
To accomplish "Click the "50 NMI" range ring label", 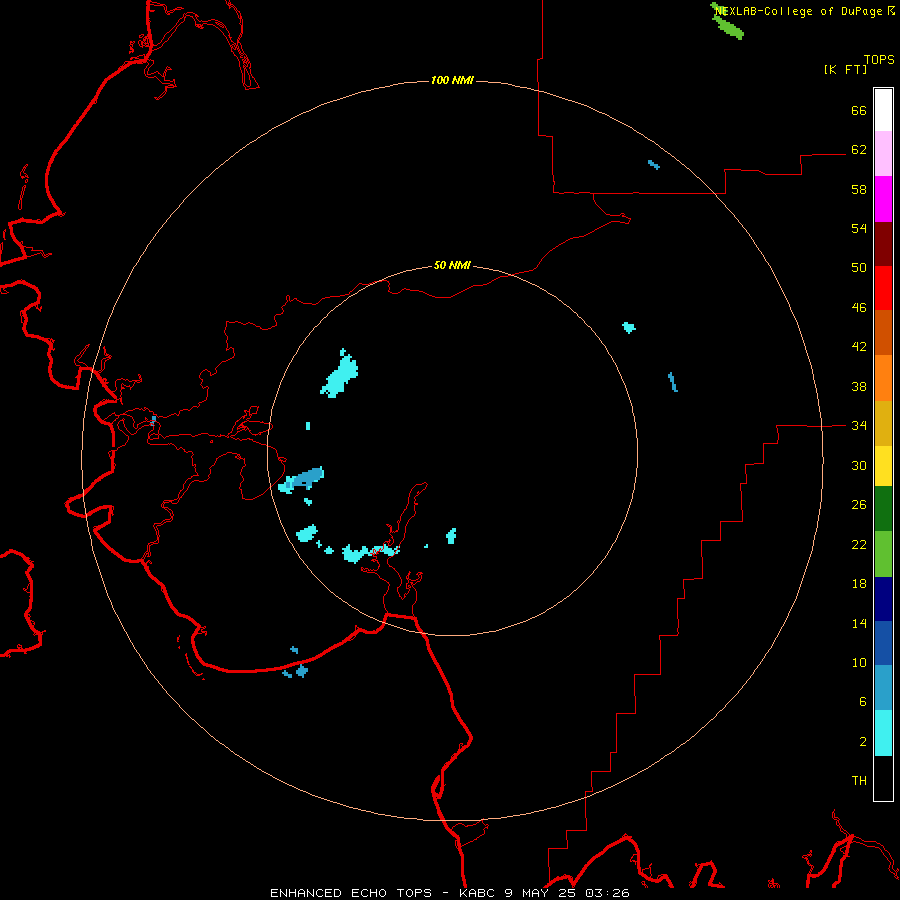I will click(x=452, y=265).
